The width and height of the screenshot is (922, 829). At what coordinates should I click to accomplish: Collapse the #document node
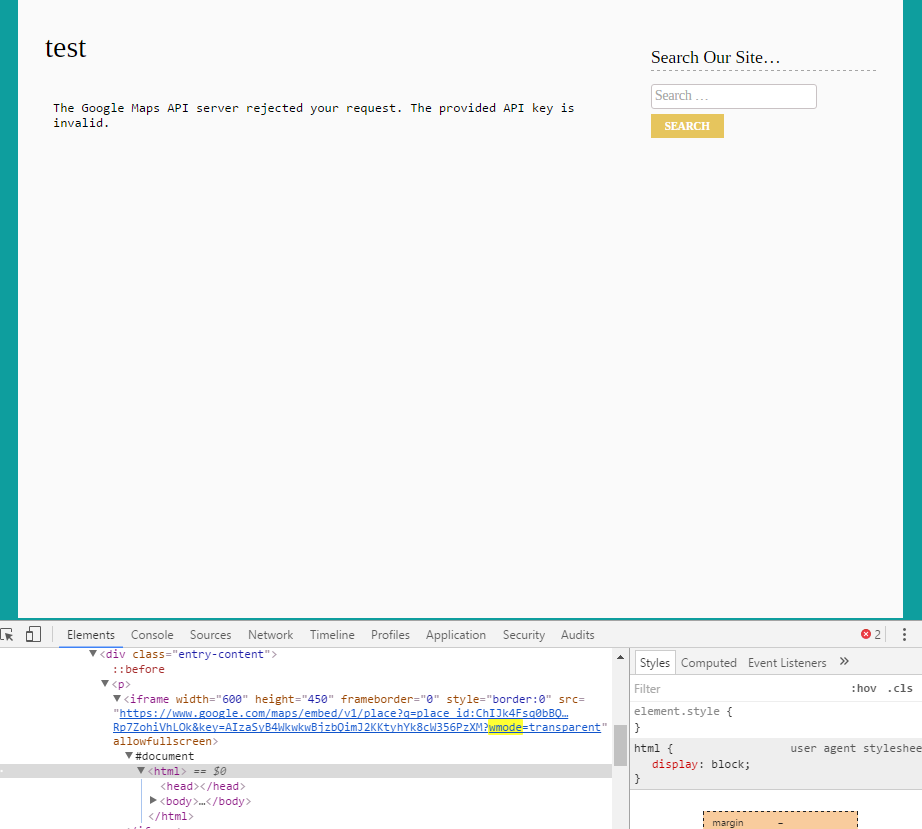(x=129, y=756)
